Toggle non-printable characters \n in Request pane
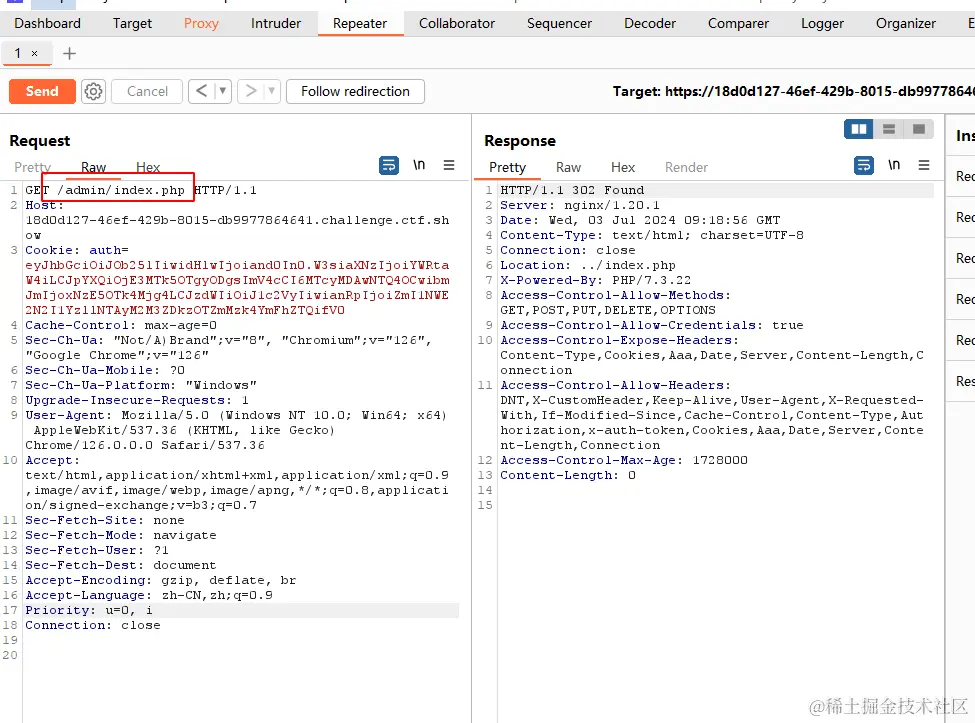The height and width of the screenshot is (723, 975). point(419,165)
